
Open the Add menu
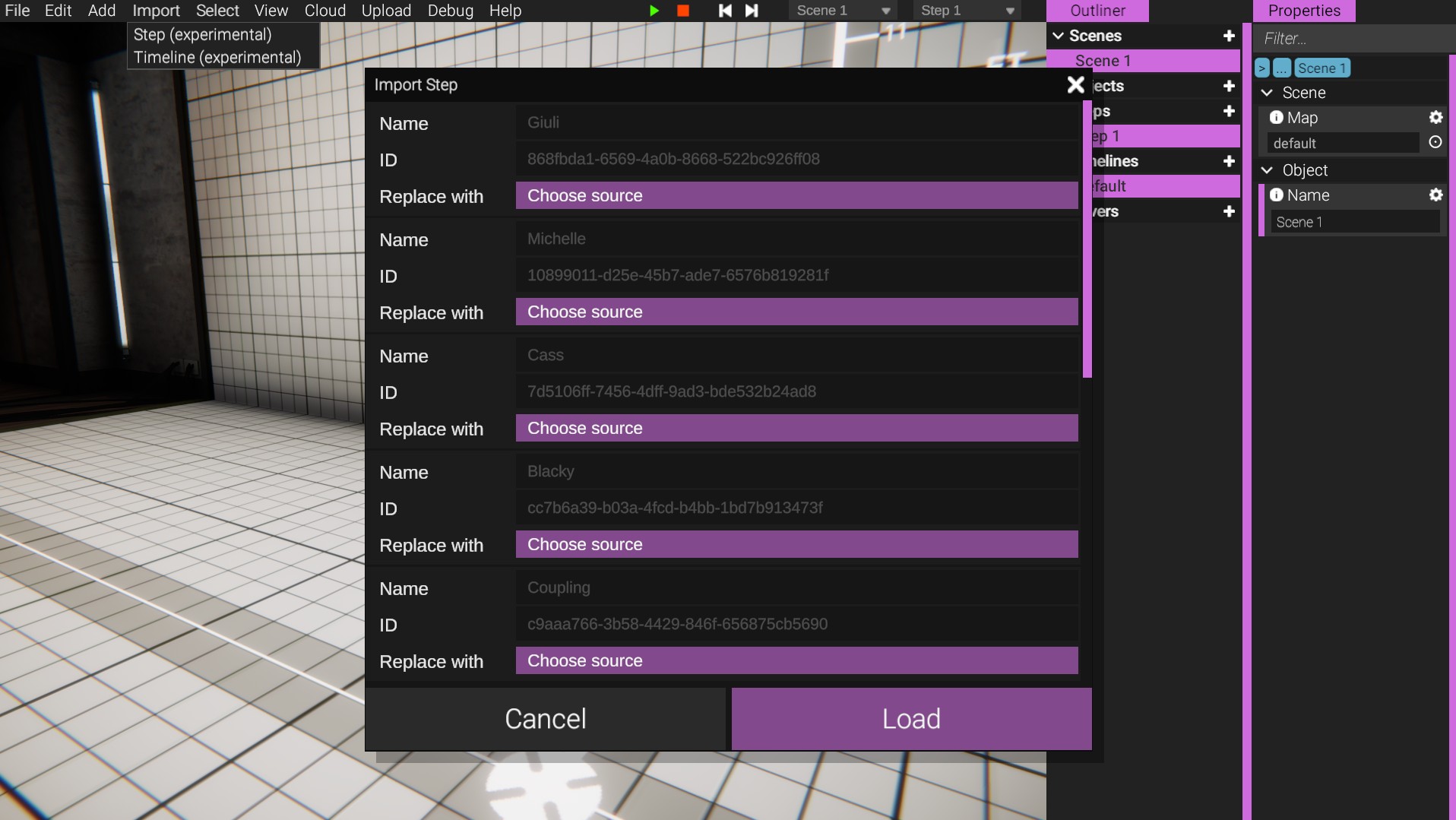[x=102, y=11]
